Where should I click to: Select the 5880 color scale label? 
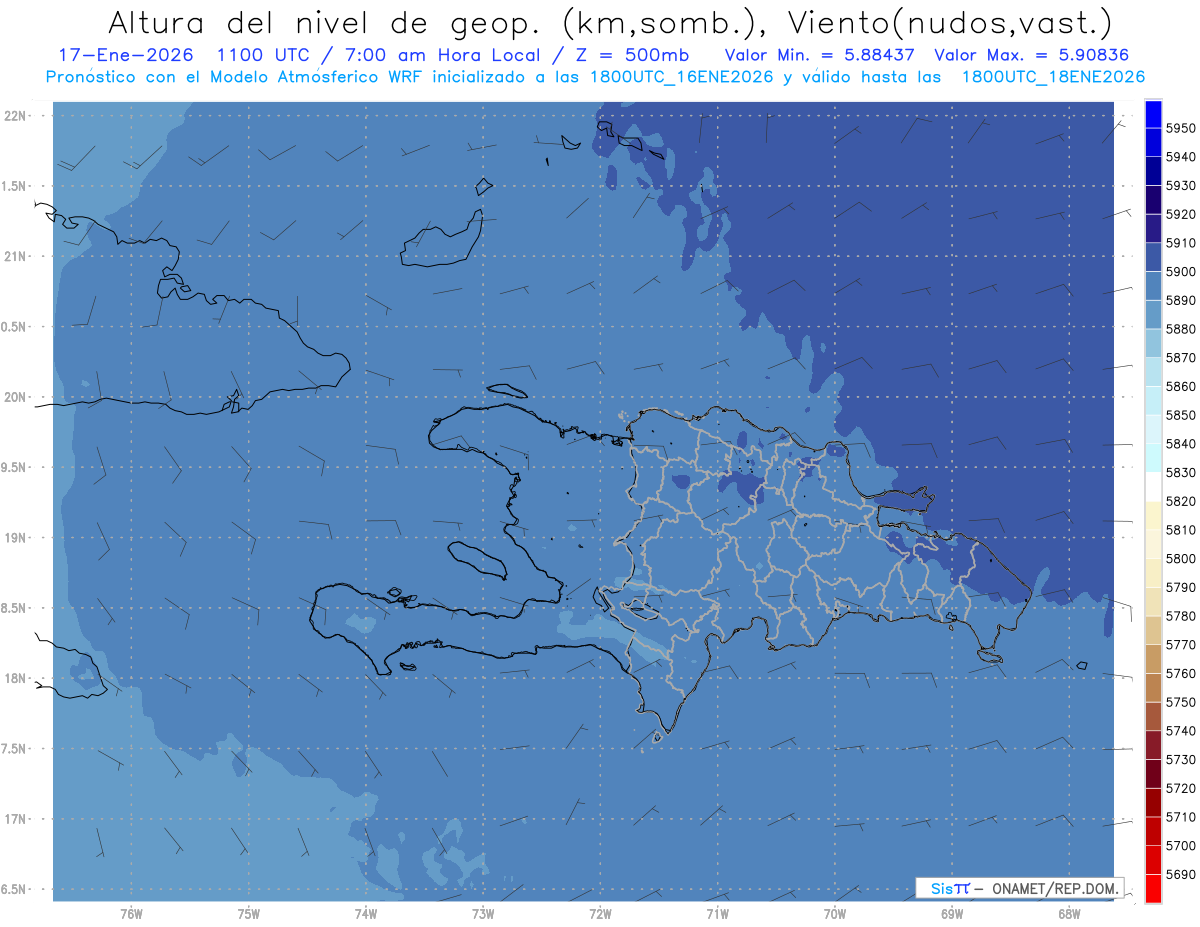pos(1180,329)
